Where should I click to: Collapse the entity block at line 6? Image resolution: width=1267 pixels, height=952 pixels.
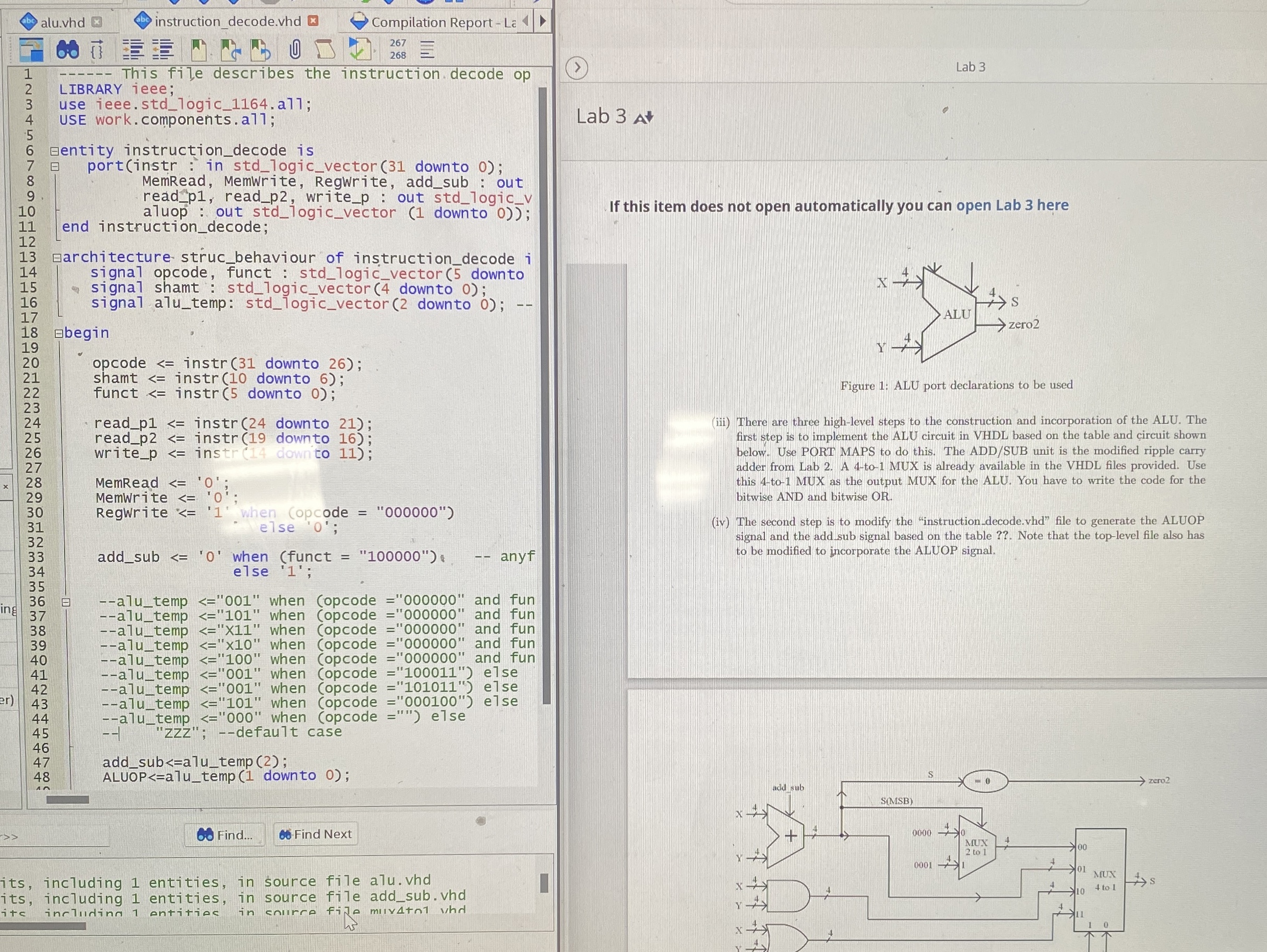[54, 151]
